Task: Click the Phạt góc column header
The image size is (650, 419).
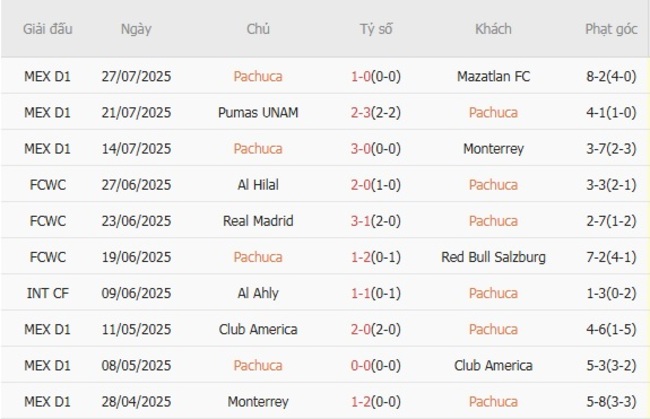Action: point(611,29)
